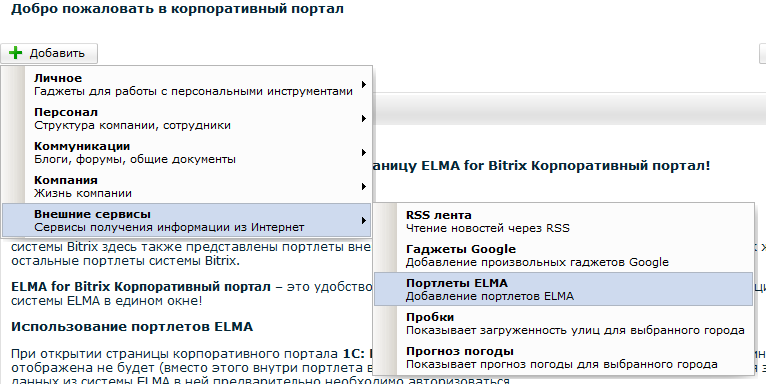Expand the Компания submenu arrow
The width and height of the screenshot is (766, 384).
coord(363,186)
